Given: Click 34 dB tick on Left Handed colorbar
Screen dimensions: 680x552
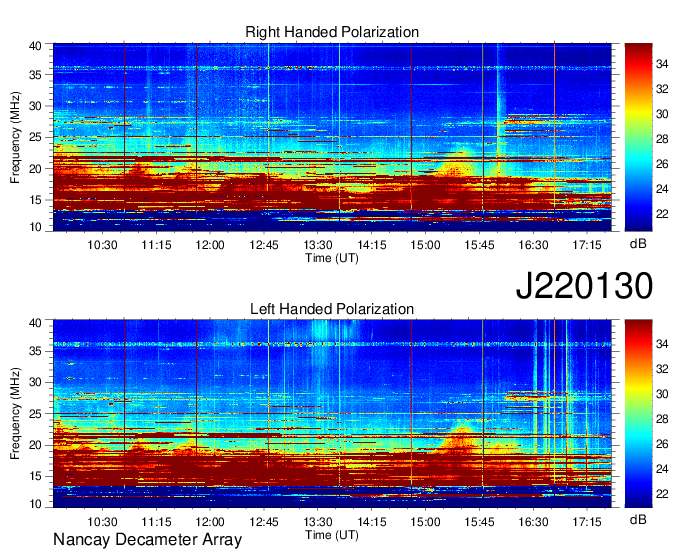Looking at the screenshot, I should [x=662, y=345].
